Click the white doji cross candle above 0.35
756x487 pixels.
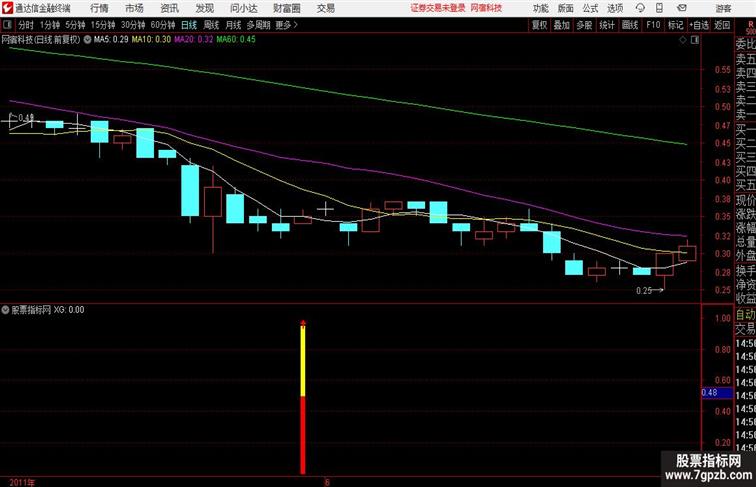[x=325, y=209]
